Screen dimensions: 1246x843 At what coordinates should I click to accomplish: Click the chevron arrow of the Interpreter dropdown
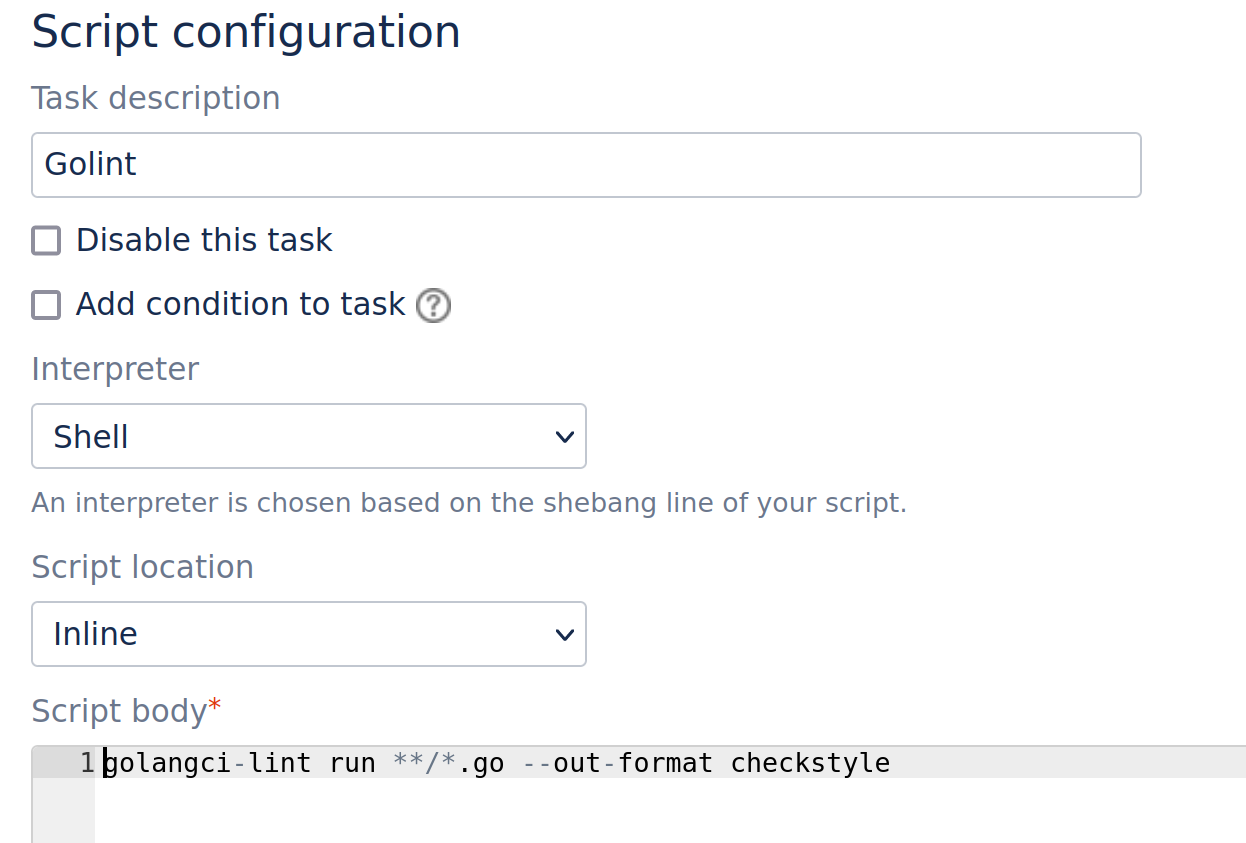[564, 437]
